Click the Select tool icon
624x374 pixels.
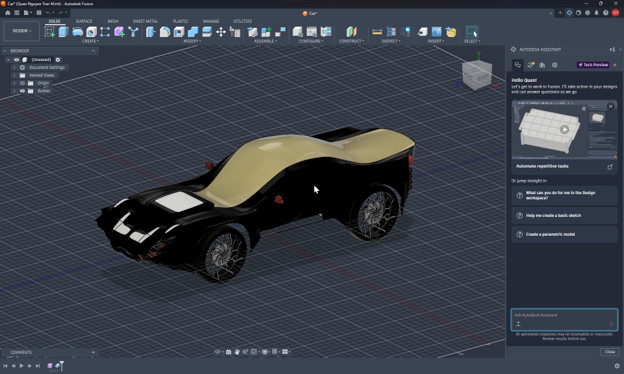[x=472, y=32]
